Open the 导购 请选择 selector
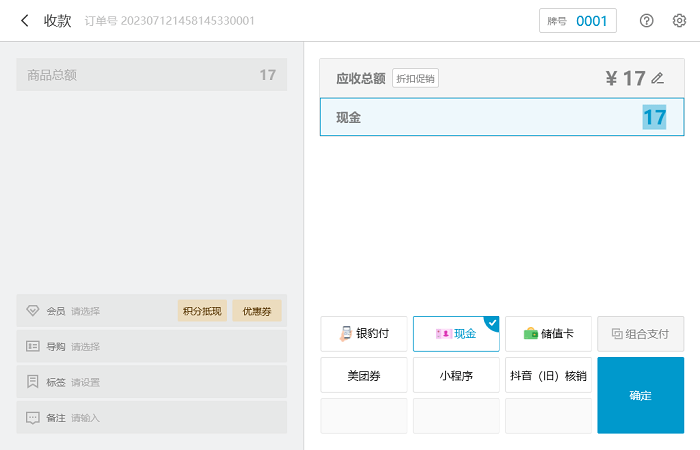 pos(85,346)
